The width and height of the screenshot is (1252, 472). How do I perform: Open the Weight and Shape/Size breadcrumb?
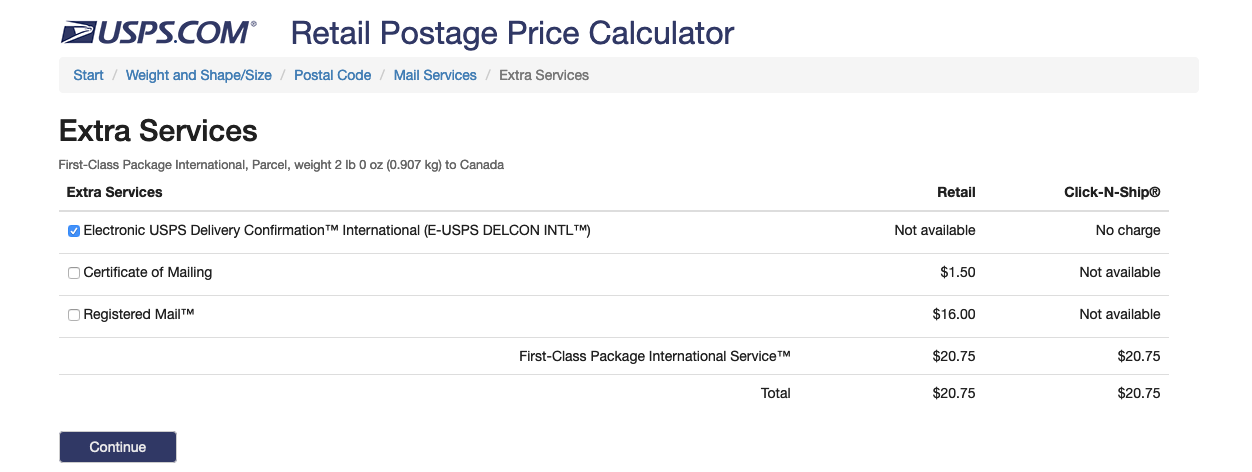[x=198, y=75]
